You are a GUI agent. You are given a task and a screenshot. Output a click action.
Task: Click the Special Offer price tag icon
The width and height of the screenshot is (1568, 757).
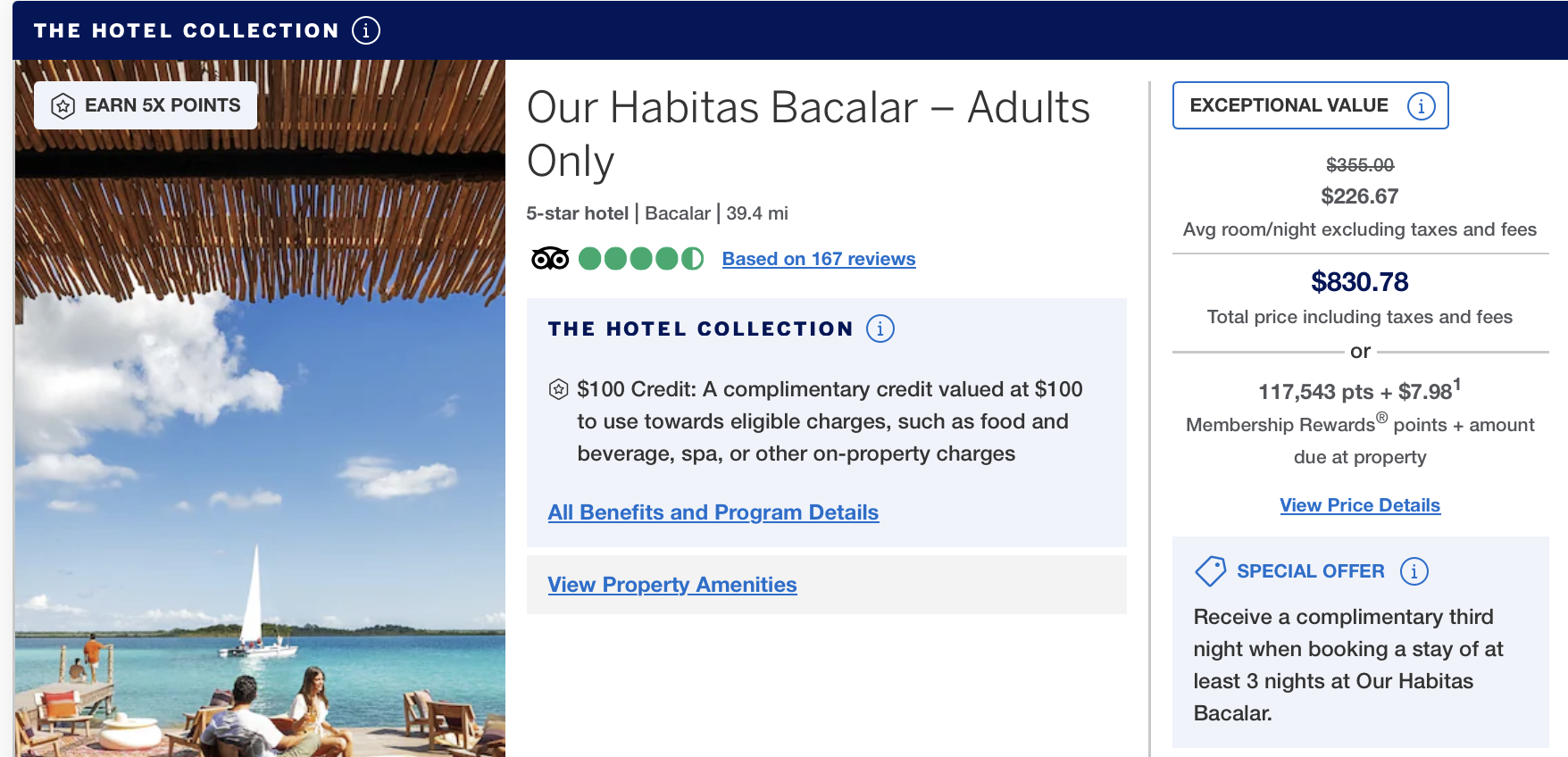pos(1210,571)
